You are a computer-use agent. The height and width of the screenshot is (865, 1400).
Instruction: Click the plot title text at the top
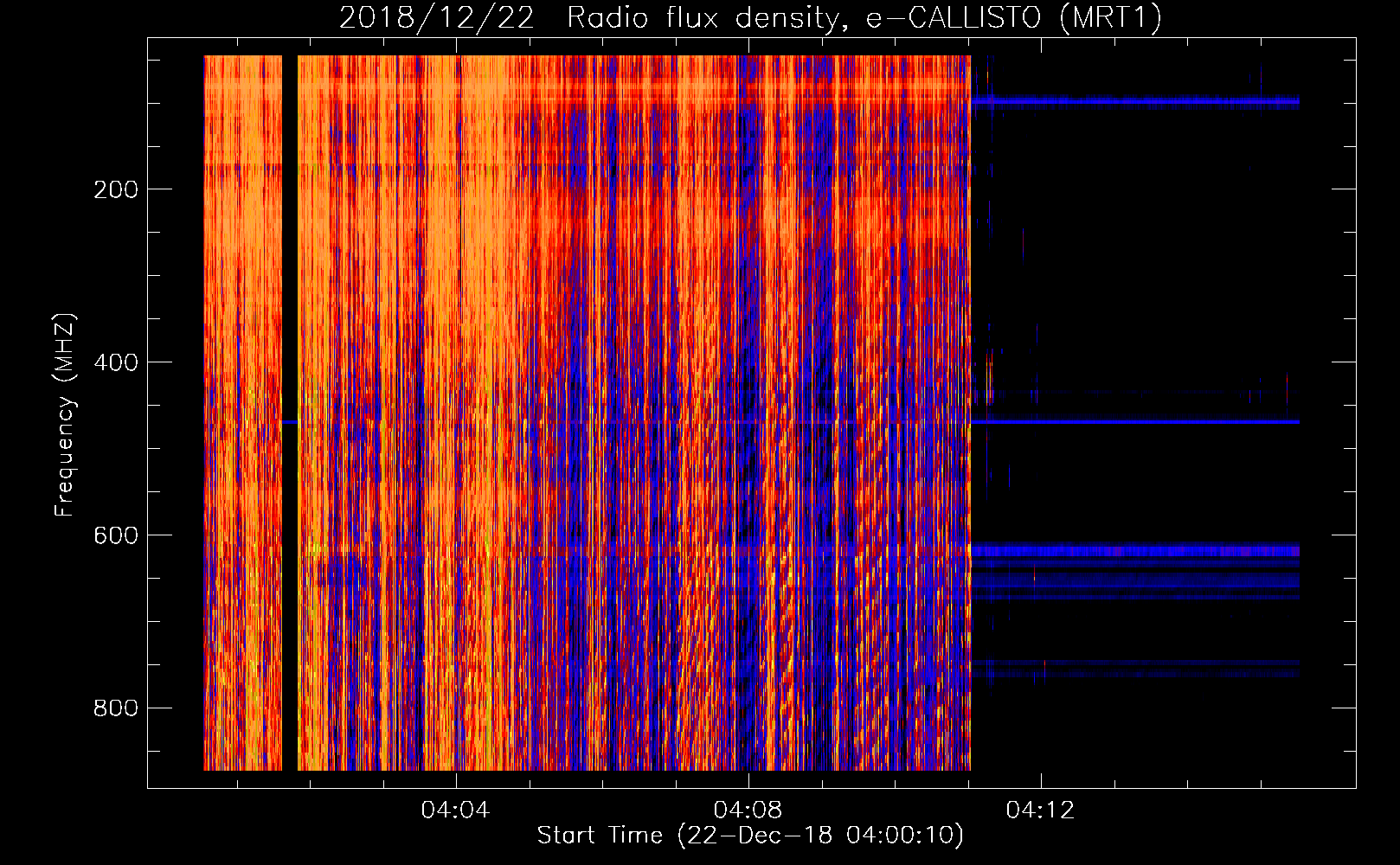[749, 17]
